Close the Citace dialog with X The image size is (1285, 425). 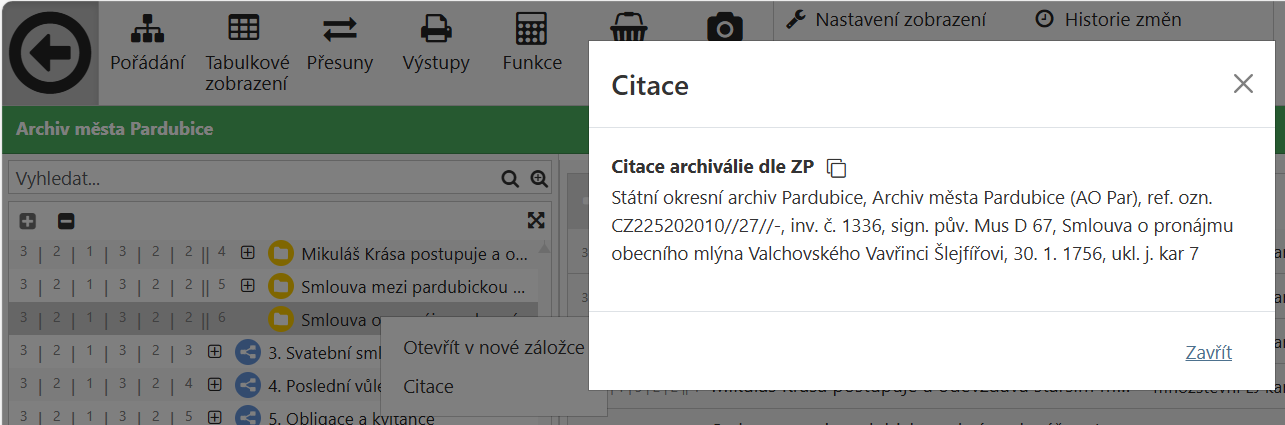click(1243, 84)
